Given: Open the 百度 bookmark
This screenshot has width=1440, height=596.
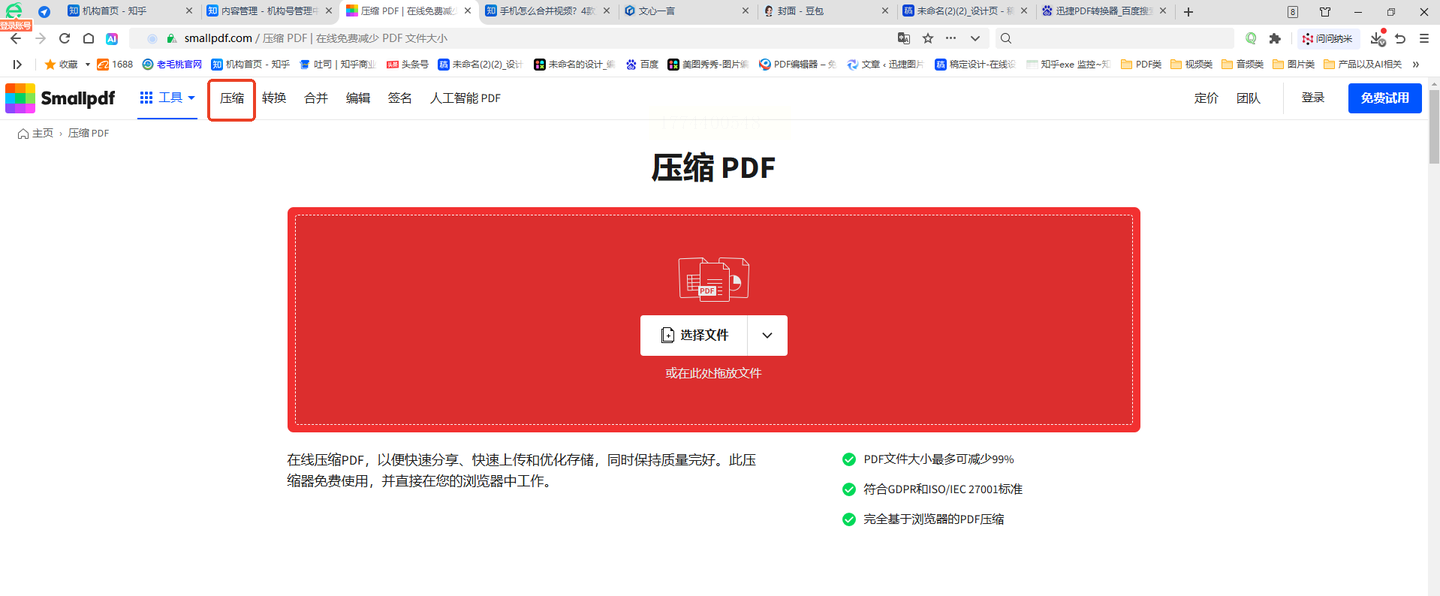Looking at the screenshot, I should [642, 64].
